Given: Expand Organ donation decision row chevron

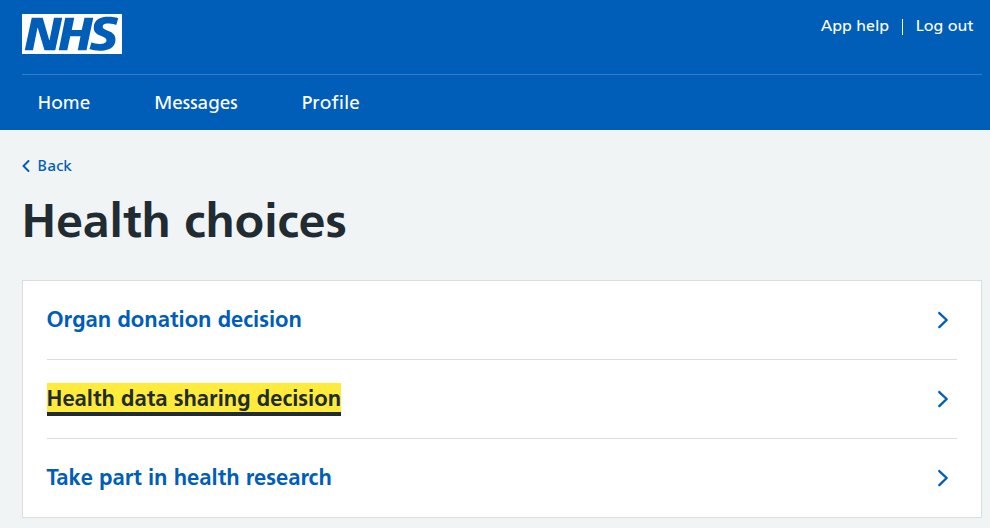Looking at the screenshot, I should [943, 320].
